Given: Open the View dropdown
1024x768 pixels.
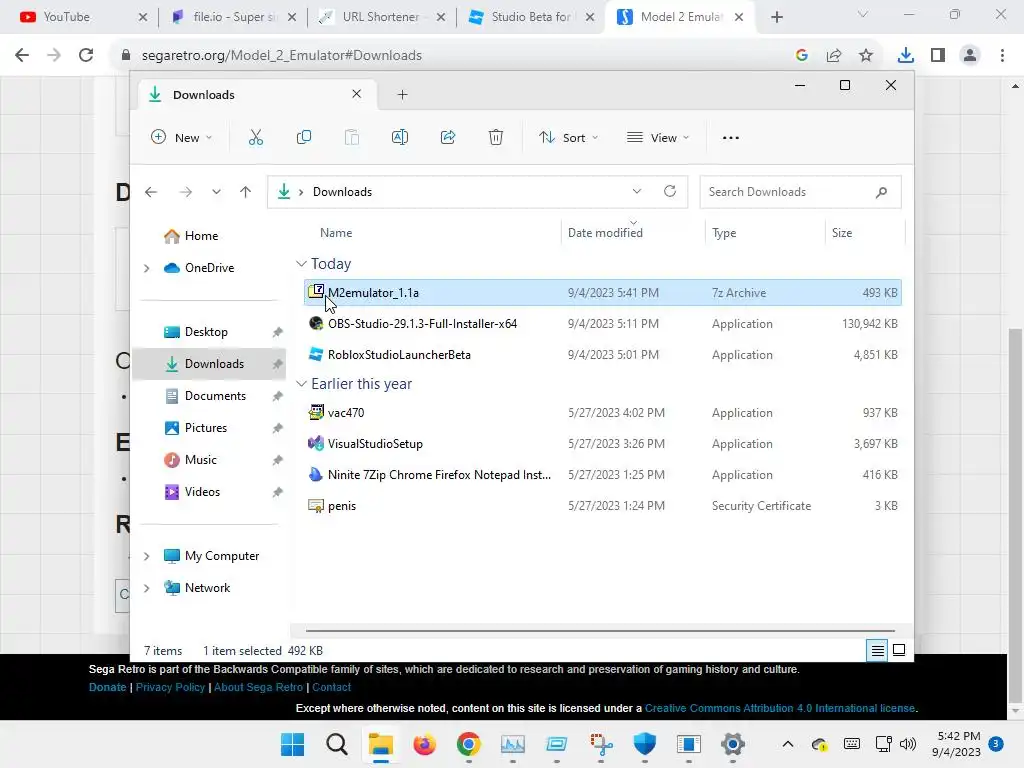Looking at the screenshot, I should pos(658,138).
